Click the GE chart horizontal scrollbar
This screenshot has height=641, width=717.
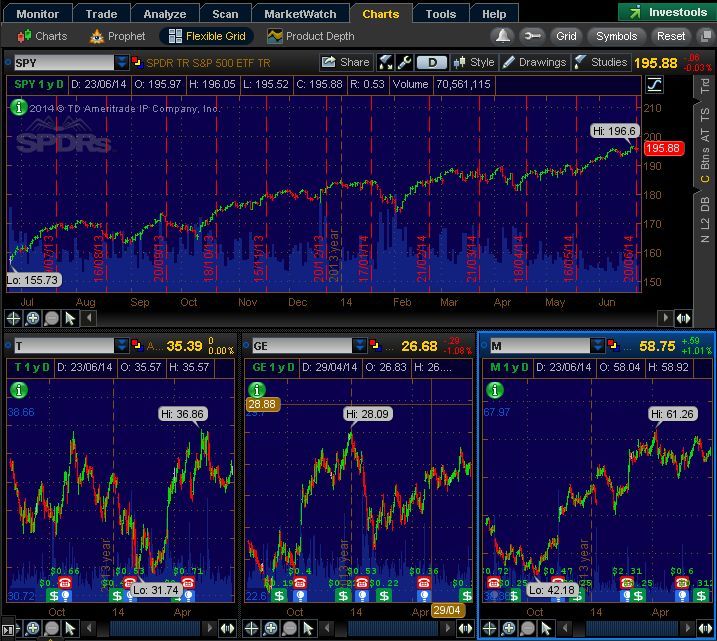point(392,628)
